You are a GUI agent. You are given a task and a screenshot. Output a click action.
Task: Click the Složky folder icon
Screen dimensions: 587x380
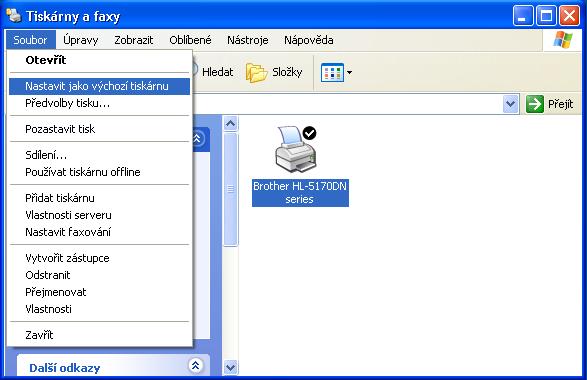tap(256, 72)
